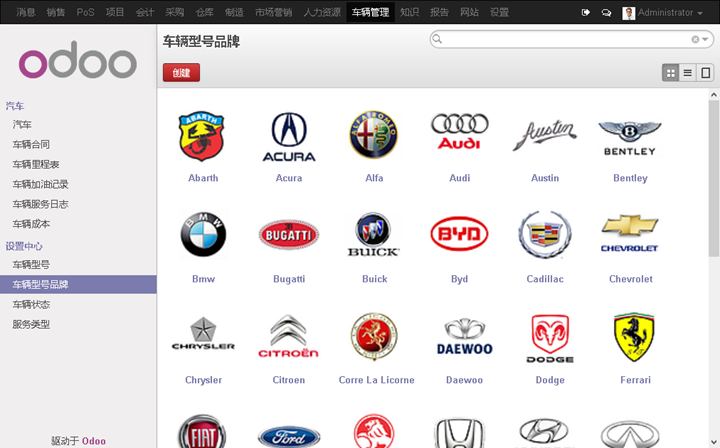Open the Abarth brand logo

[x=201, y=136]
